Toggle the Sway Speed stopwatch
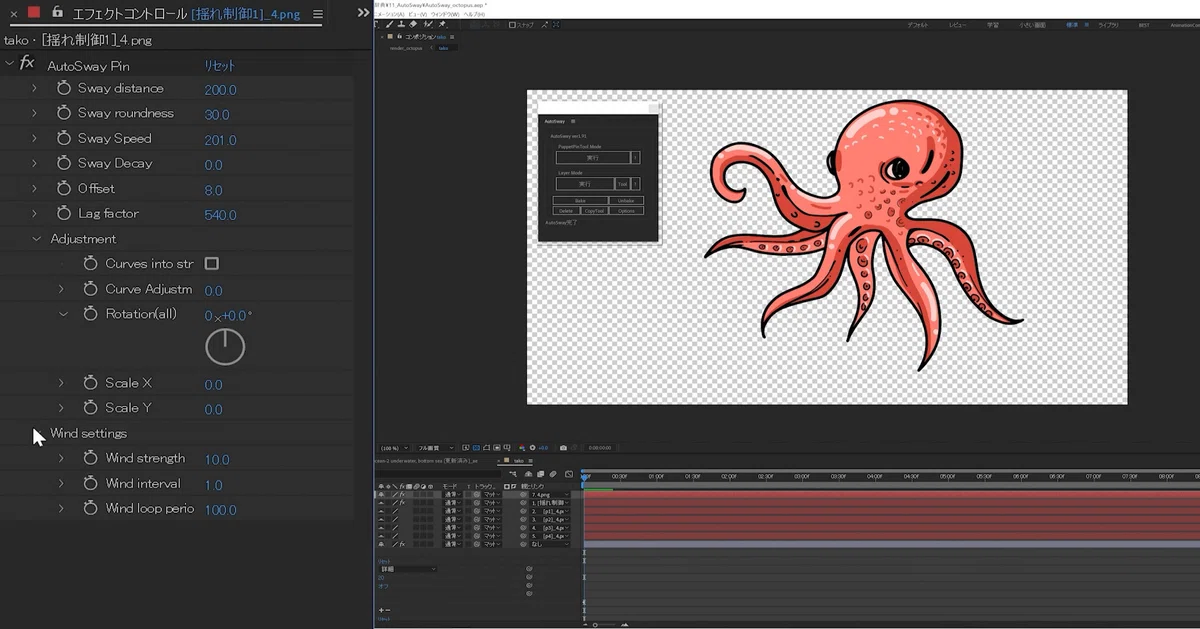This screenshot has height=629, width=1200. point(64,139)
